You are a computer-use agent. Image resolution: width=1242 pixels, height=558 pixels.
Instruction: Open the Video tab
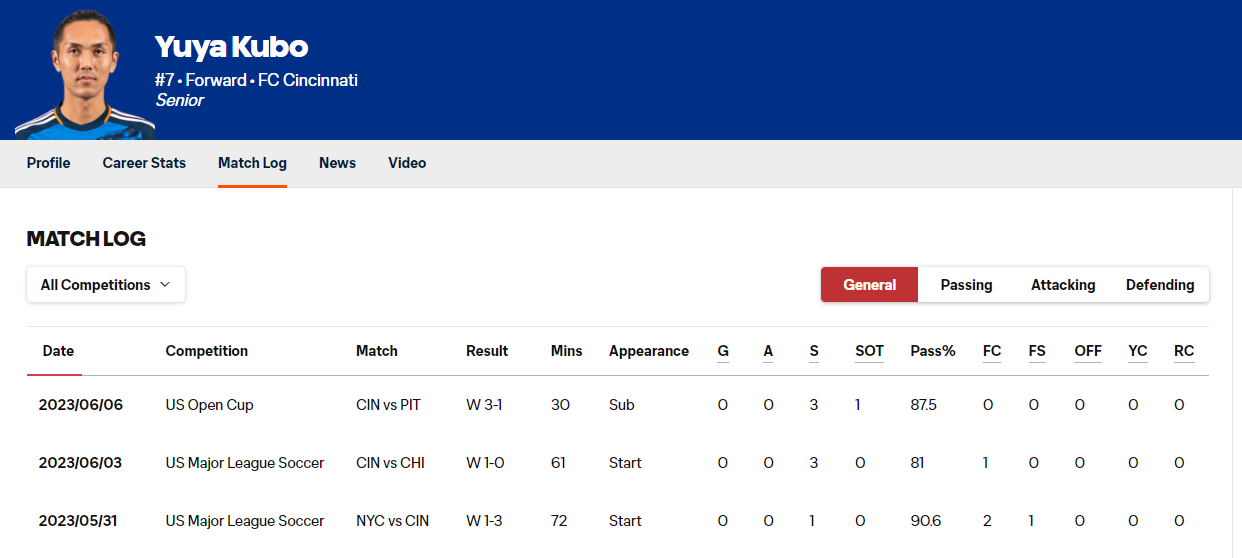click(x=407, y=163)
